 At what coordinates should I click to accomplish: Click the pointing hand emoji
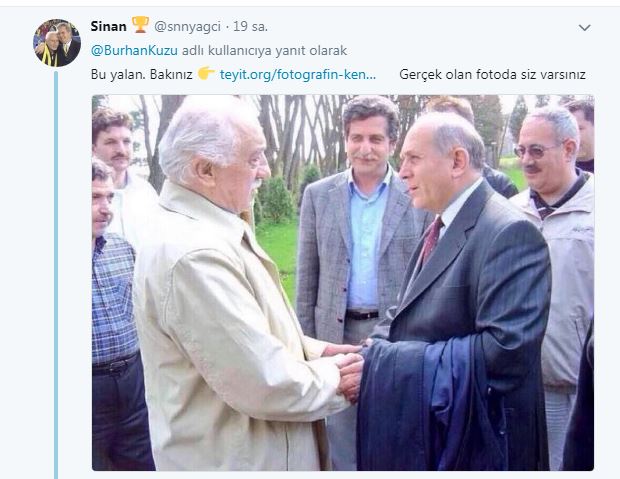[206, 74]
